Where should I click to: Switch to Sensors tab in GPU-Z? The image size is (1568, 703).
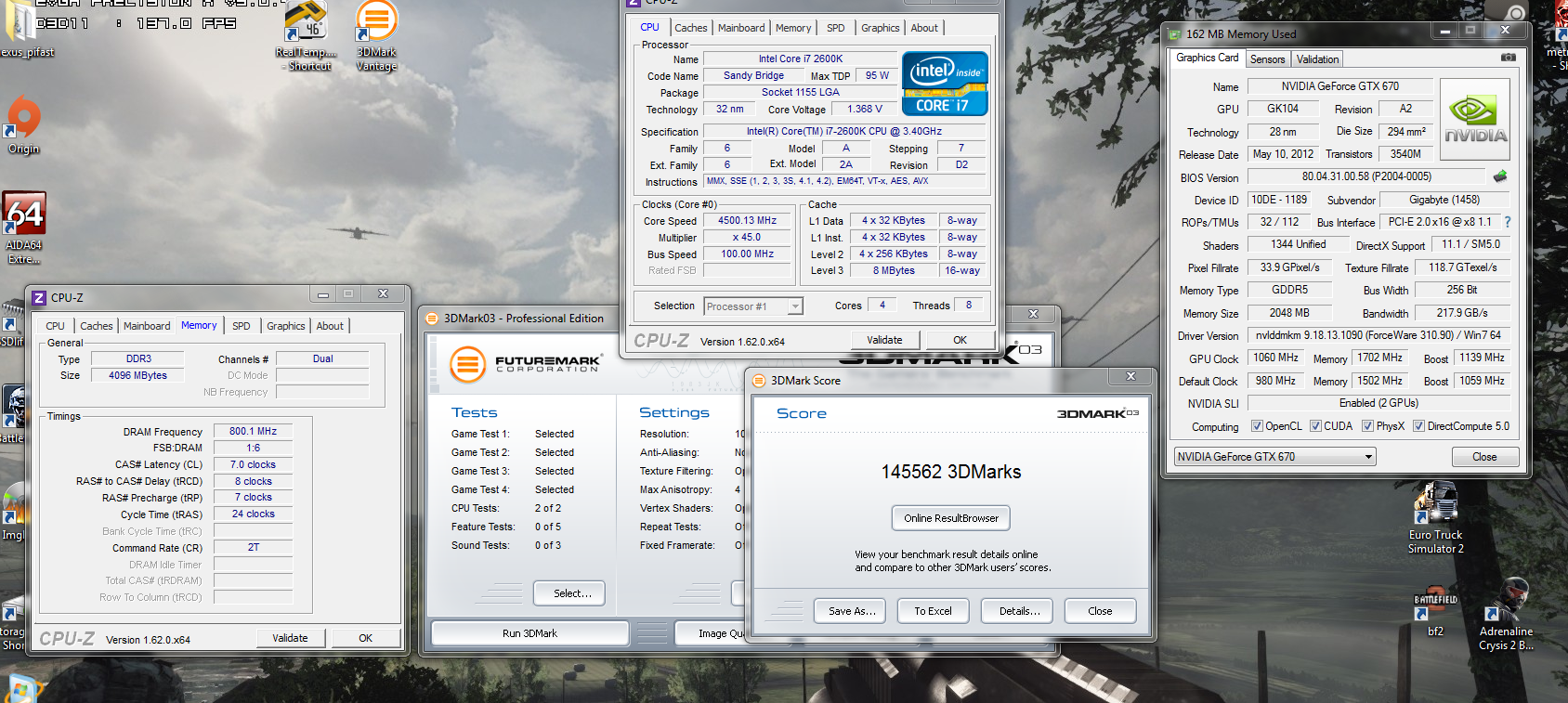click(1267, 59)
